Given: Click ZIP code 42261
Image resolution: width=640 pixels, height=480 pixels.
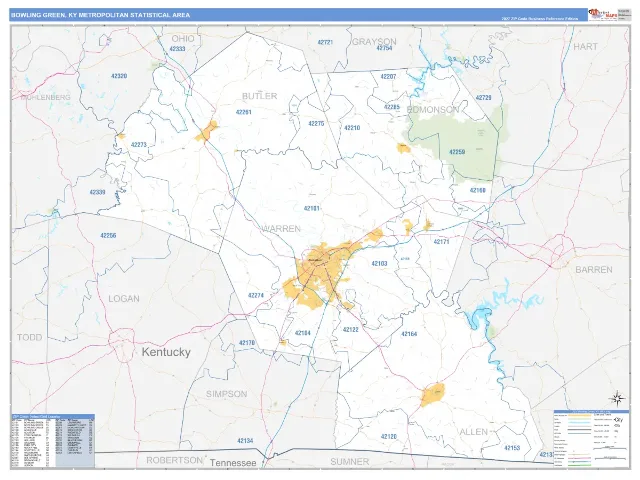Looking at the screenshot, I should (244, 112).
